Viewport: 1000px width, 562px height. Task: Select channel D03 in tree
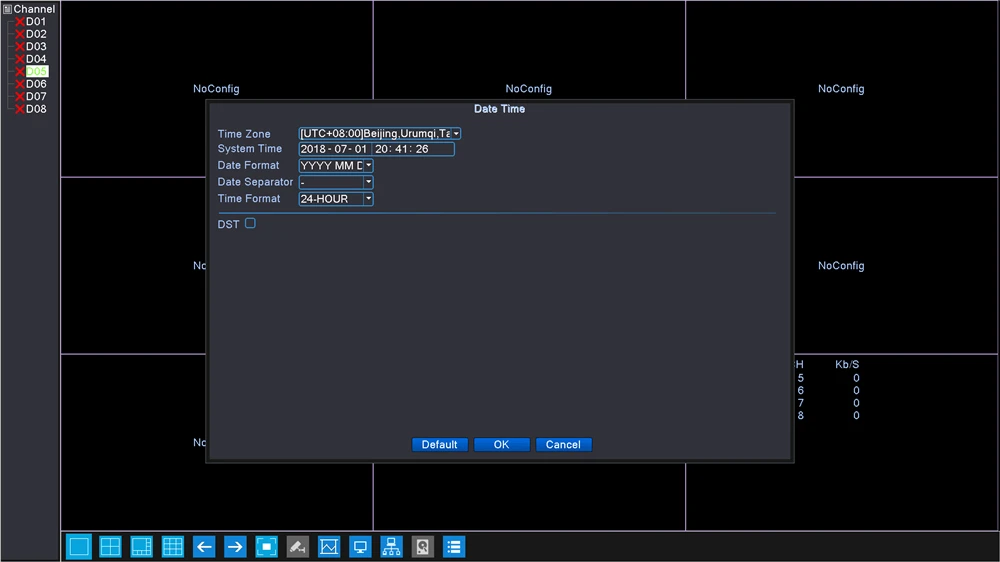pyautogui.click(x=36, y=47)
